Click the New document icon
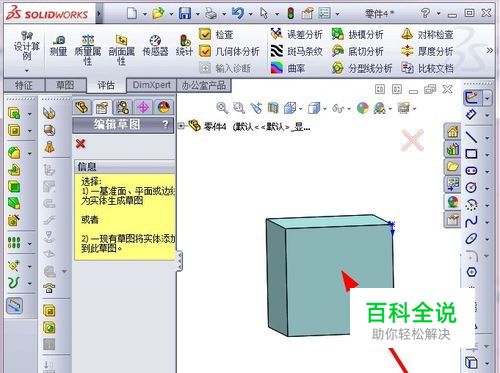The image size is (500, 373). click(x=132, y=13)
